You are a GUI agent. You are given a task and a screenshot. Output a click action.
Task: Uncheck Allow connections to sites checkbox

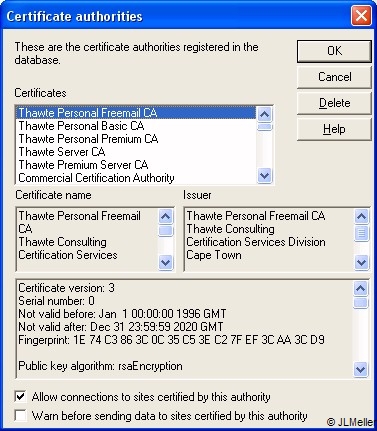pyautogui.click(x=20, y=397)
